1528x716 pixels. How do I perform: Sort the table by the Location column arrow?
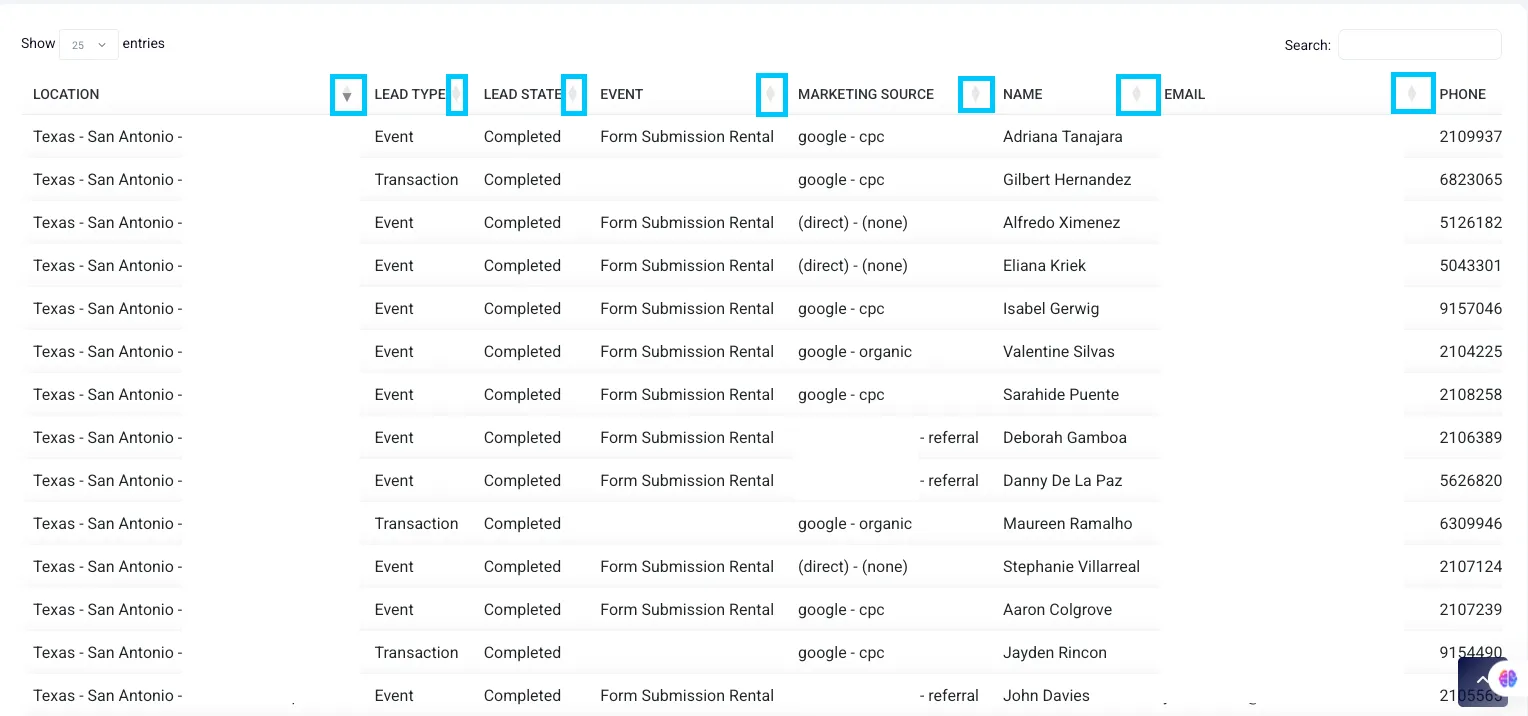[348, 95]
